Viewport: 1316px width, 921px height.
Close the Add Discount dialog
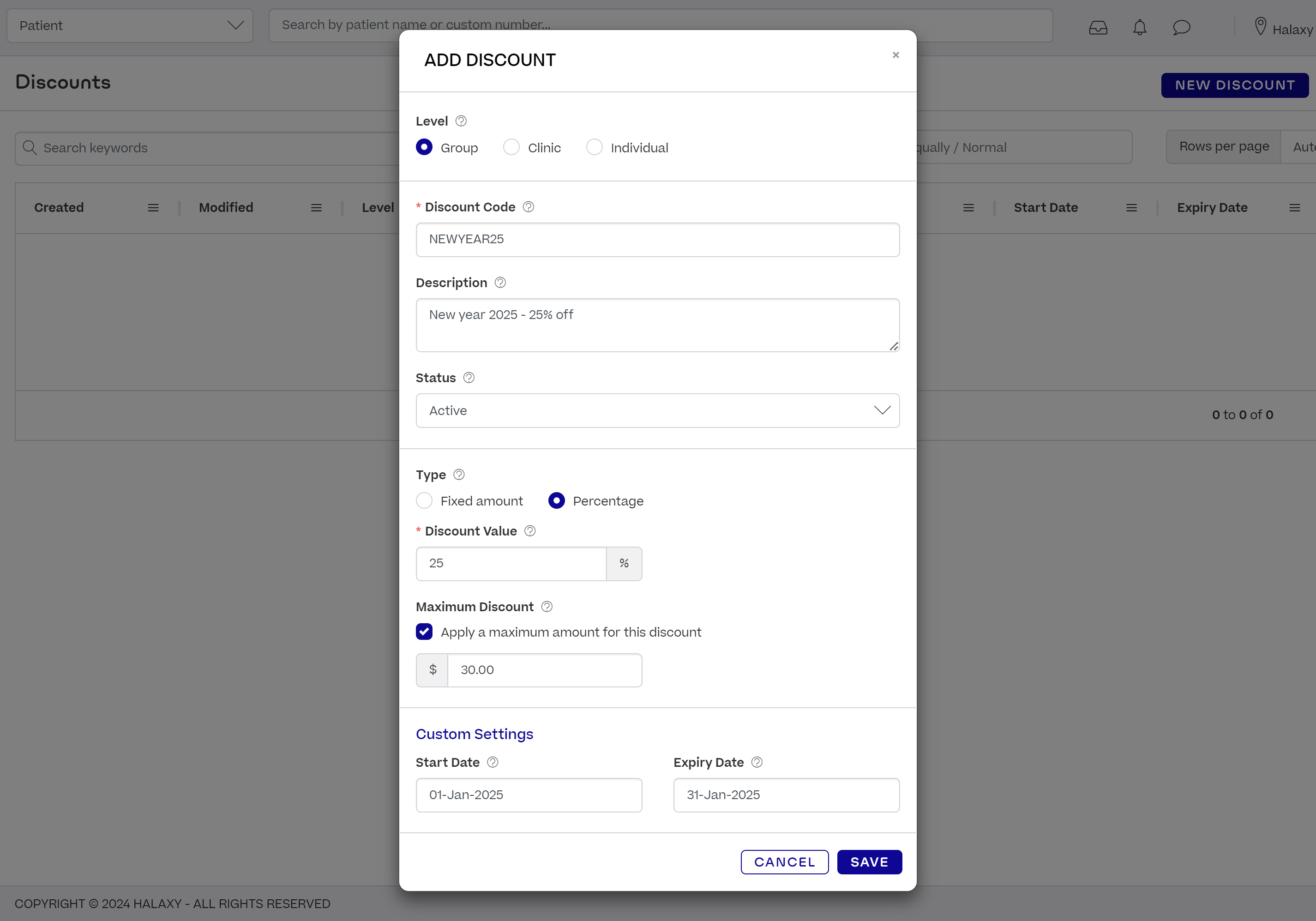pyautogui.click(x=896, y=55)
